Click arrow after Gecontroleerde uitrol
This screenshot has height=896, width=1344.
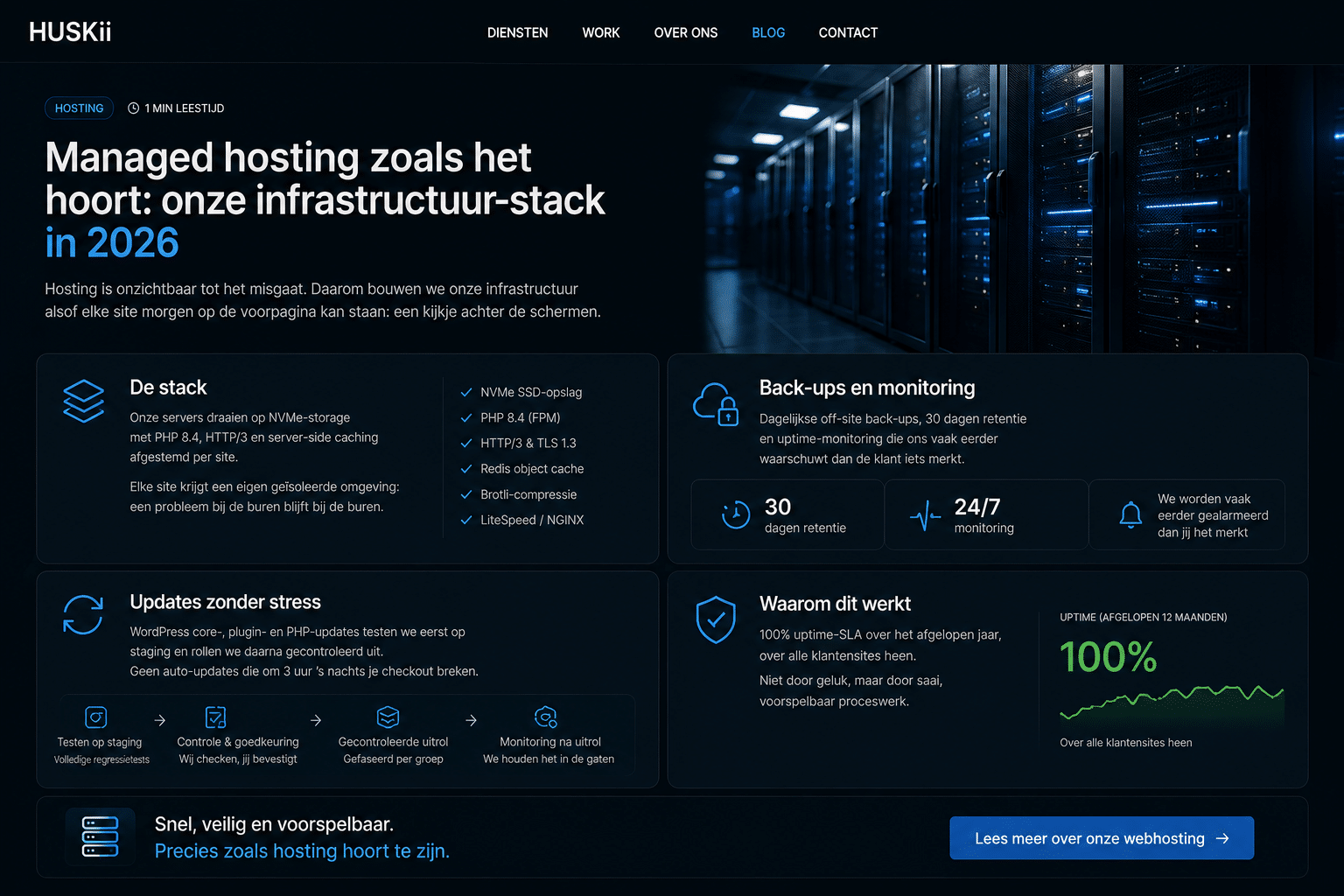pos(471,720)
